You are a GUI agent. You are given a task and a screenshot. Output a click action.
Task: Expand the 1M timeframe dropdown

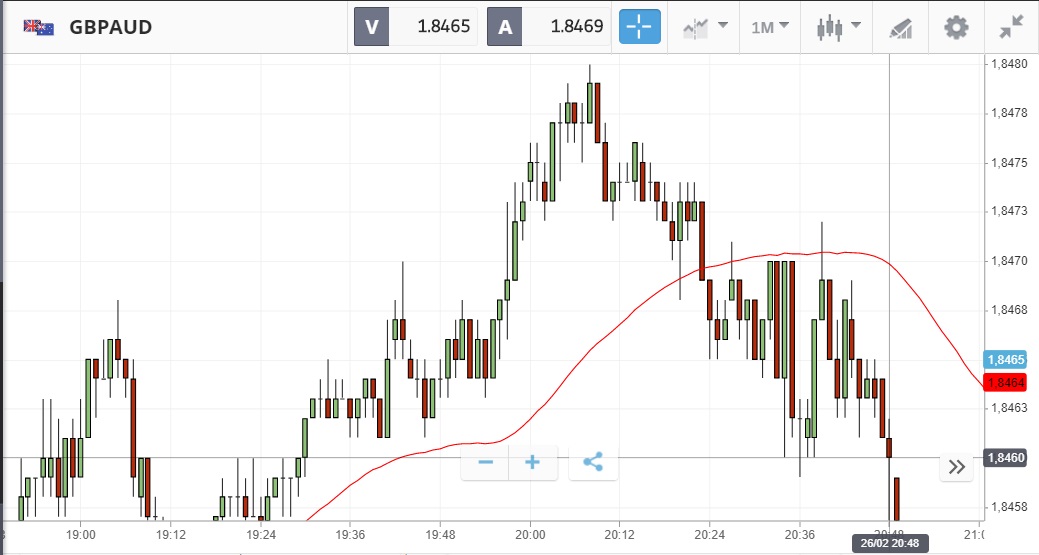click(x=770, y=27)
